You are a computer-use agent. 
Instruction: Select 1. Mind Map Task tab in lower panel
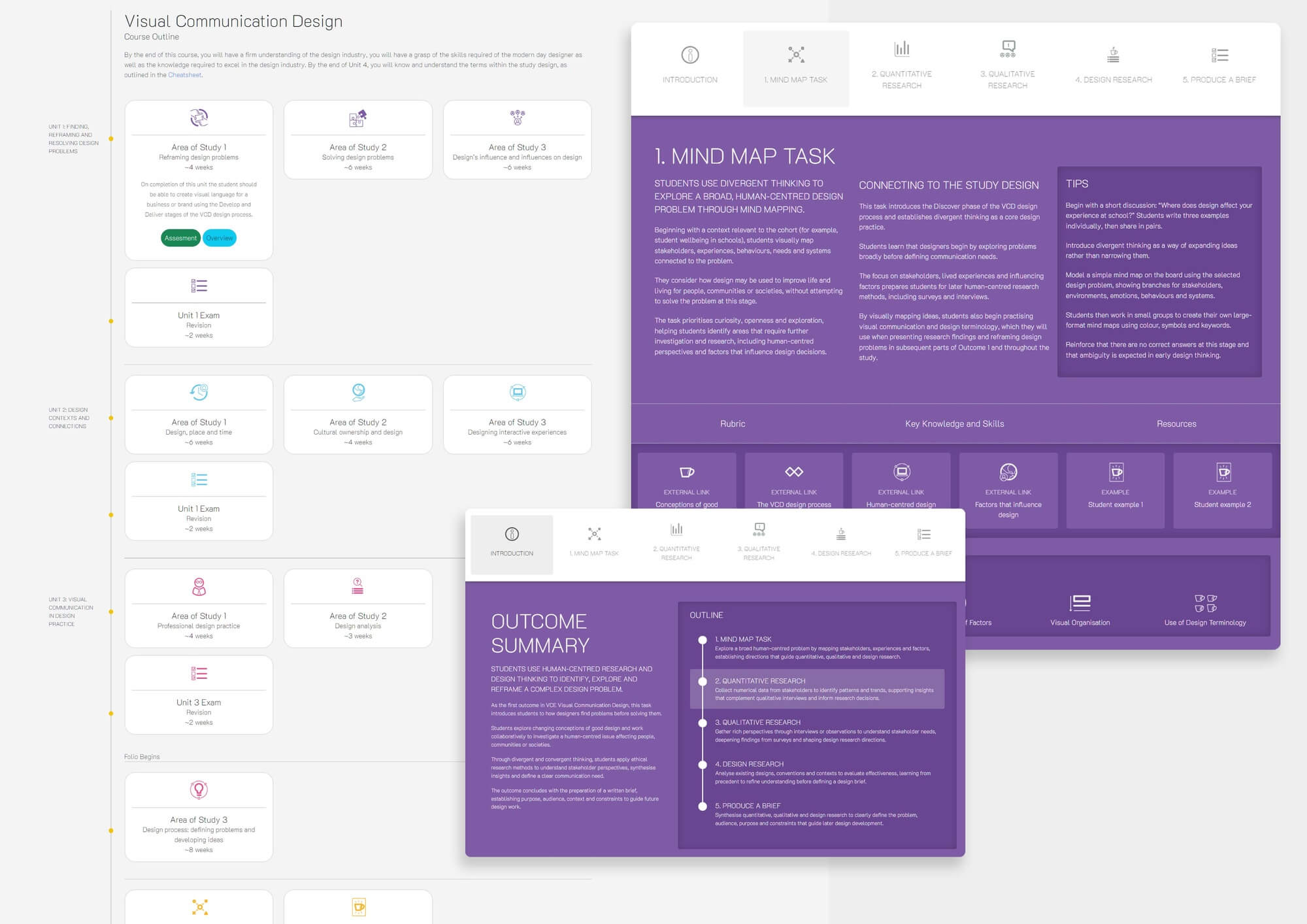coord(594,544)
